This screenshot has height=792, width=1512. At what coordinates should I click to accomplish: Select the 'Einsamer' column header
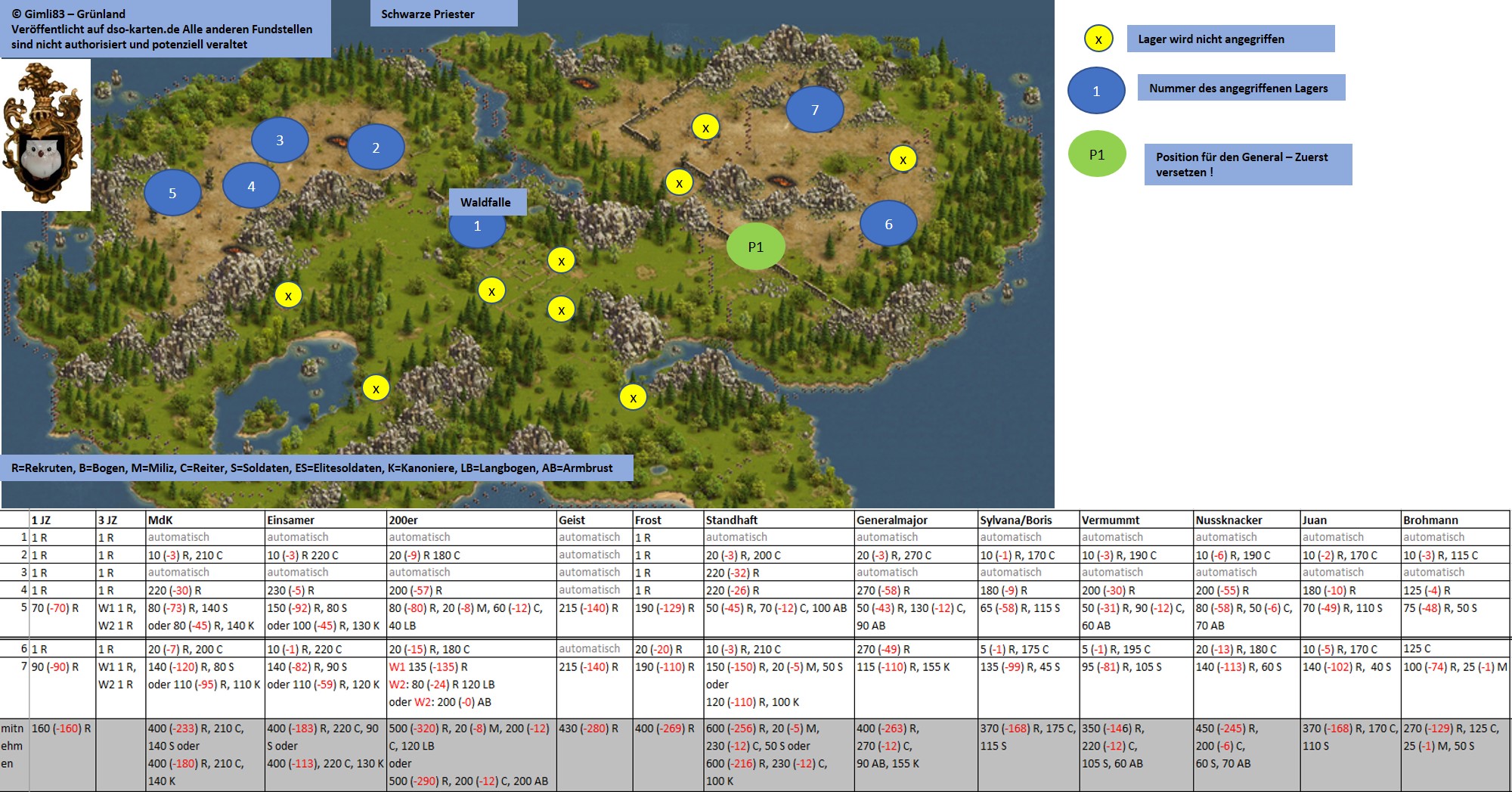326,520
